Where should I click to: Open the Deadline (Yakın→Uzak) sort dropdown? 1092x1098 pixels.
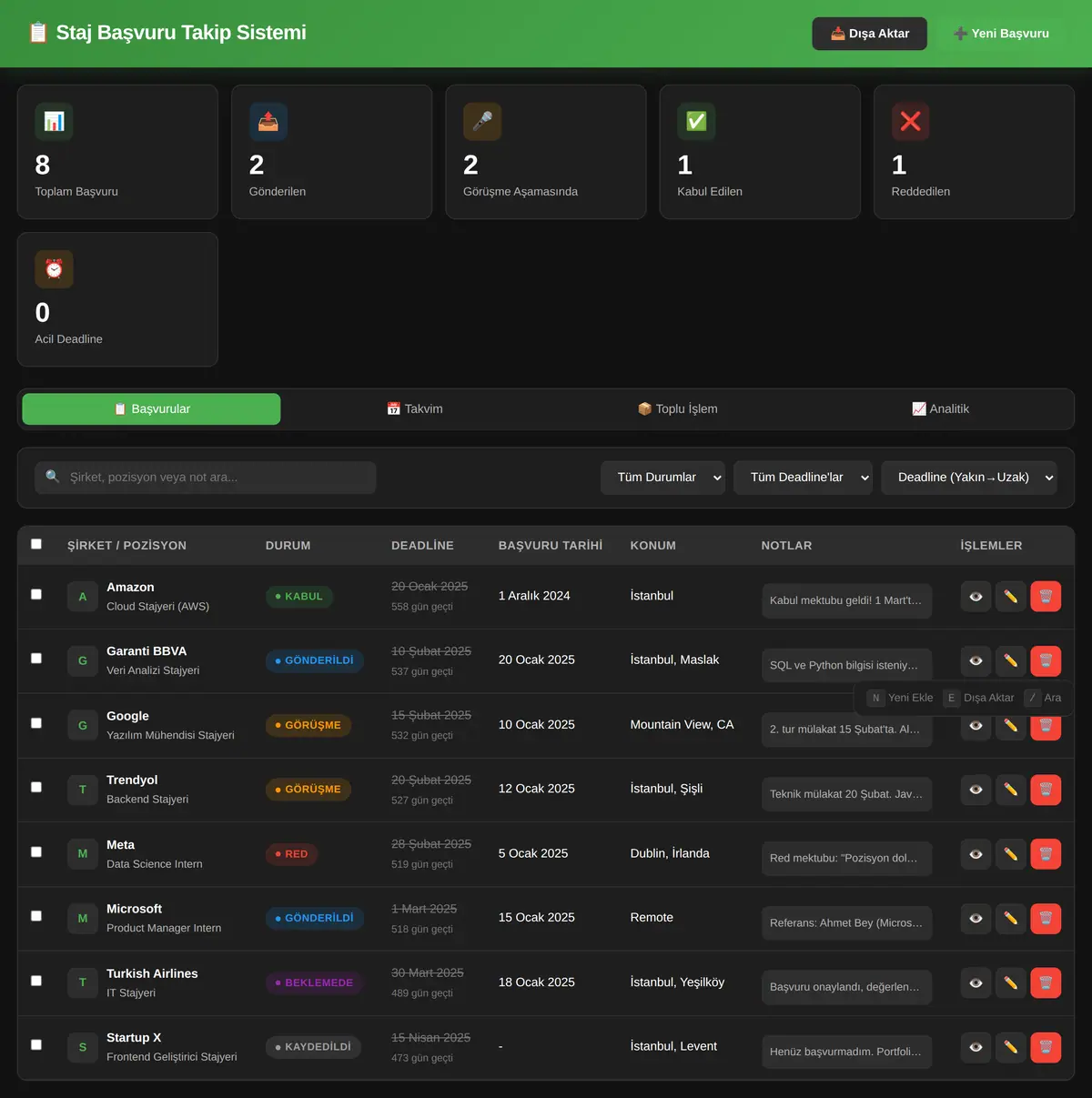969,478
